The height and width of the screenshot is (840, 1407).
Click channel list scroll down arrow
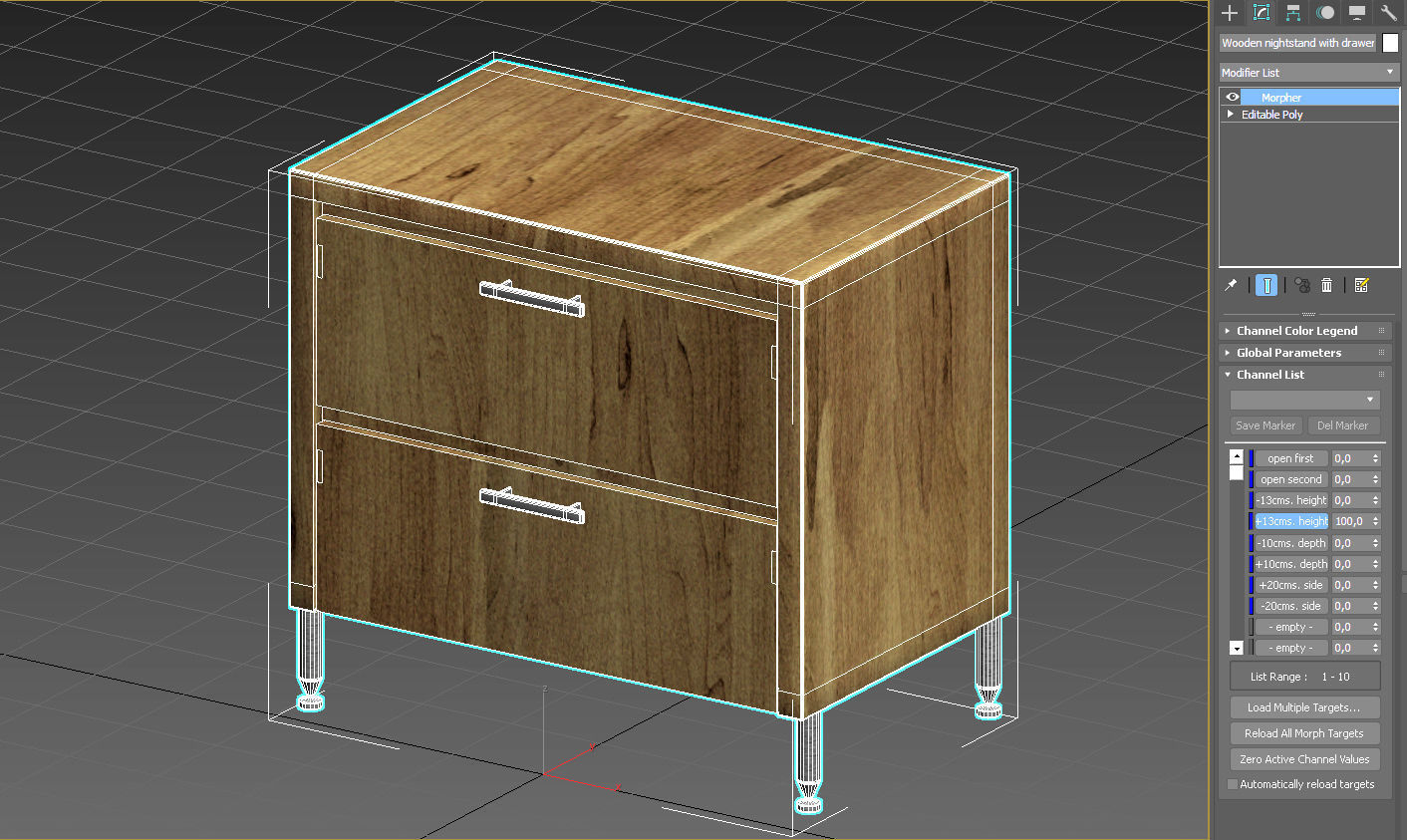pos(1237,648)
